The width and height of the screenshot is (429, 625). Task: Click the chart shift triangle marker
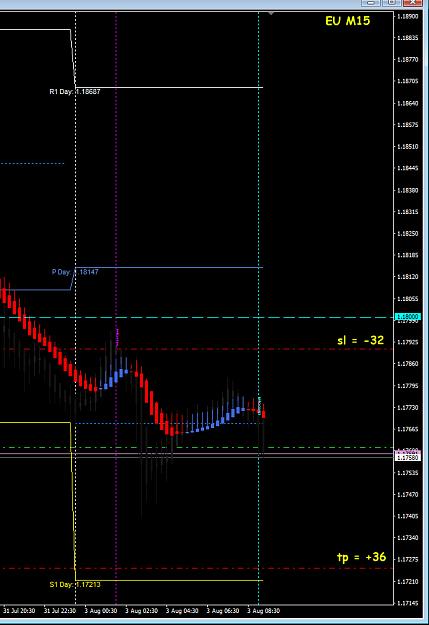coord(271,14)
